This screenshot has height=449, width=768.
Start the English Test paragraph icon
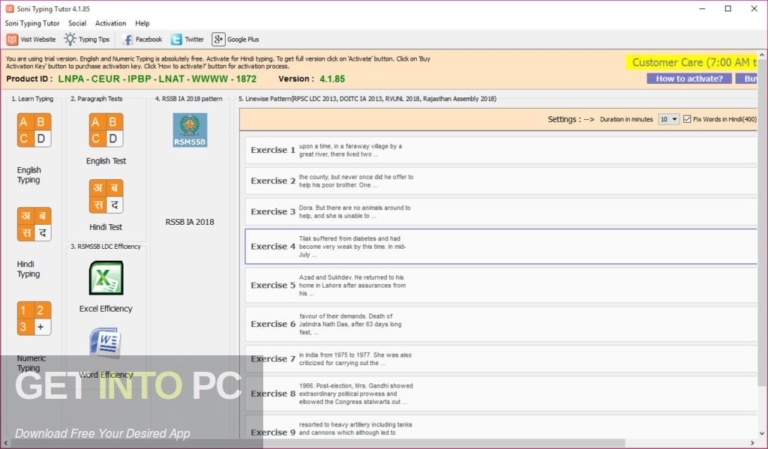tap(106, 130)
